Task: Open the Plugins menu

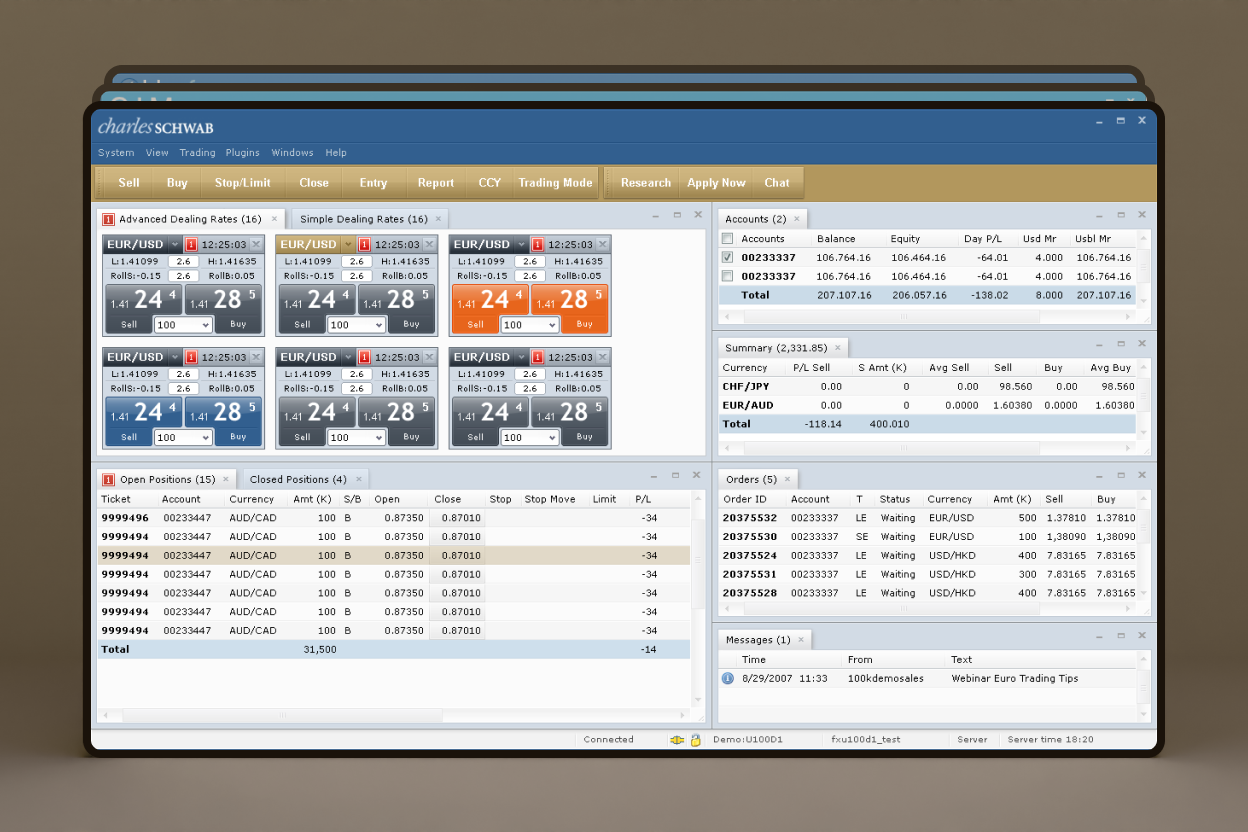Action: click(x=242, y=153)
